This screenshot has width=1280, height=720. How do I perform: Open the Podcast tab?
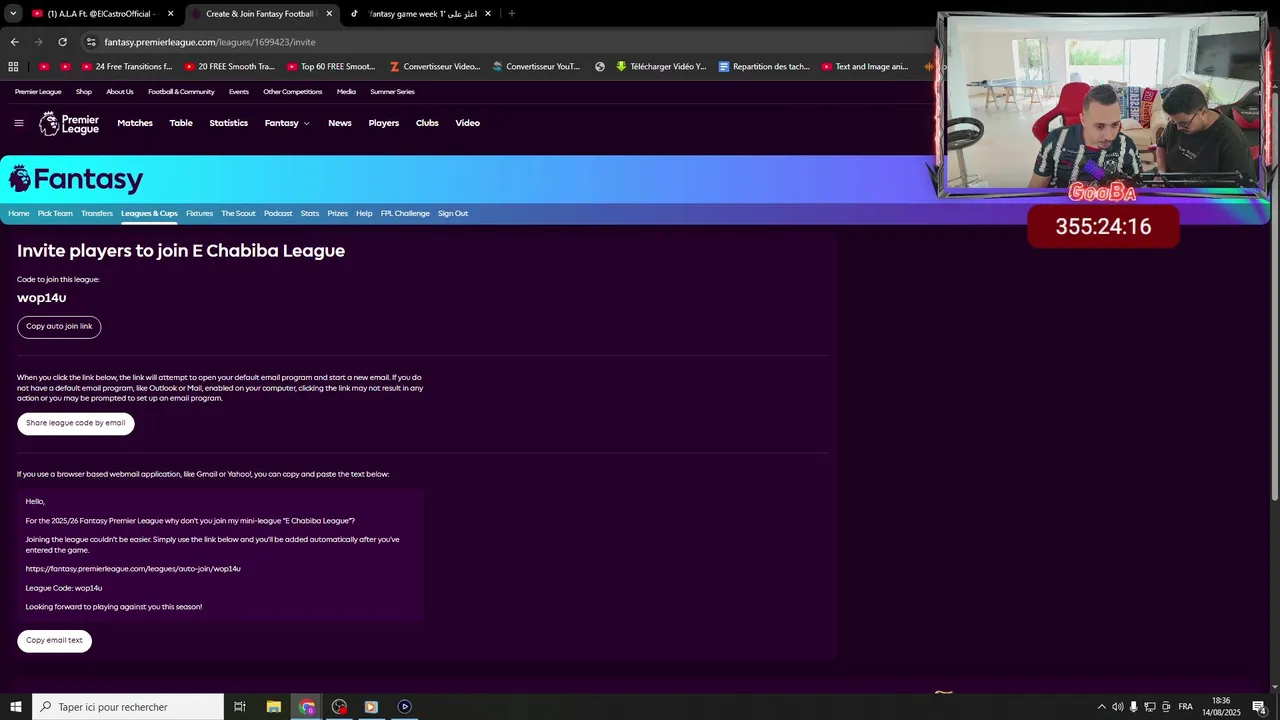coord(278,213)
